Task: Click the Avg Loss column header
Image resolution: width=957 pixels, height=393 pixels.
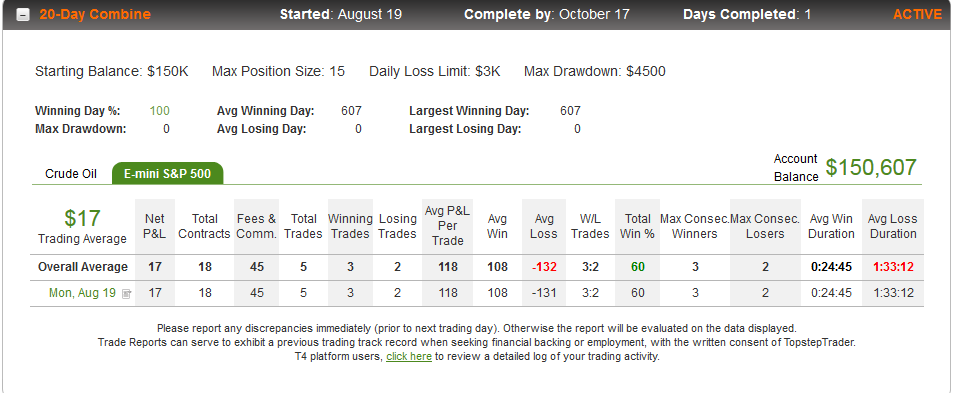Action: point(543,226)
